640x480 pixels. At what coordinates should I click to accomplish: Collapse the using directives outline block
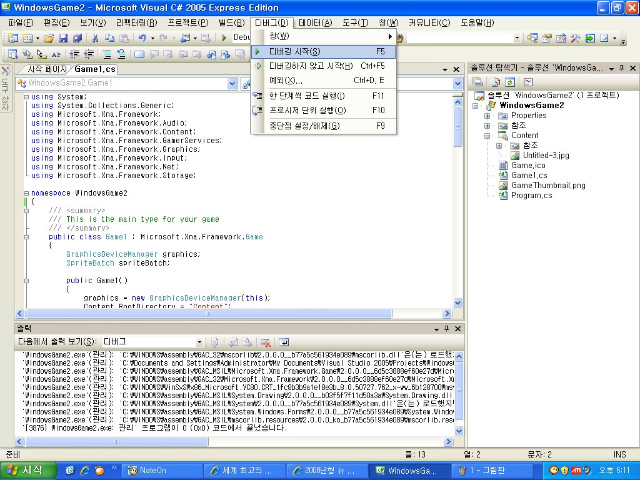(26, 97)
